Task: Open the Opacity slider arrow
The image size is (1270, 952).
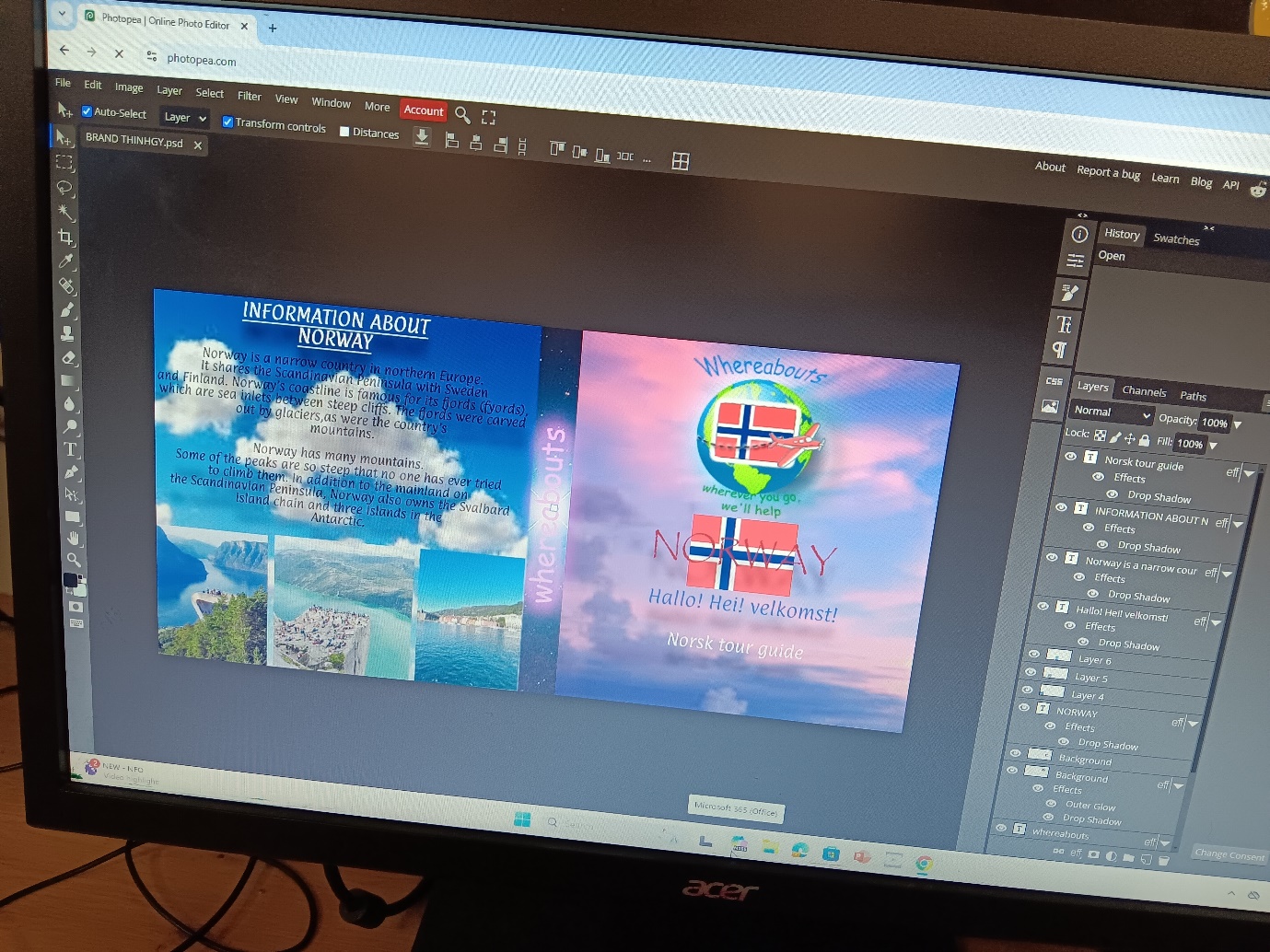Action: [1238, 424]
